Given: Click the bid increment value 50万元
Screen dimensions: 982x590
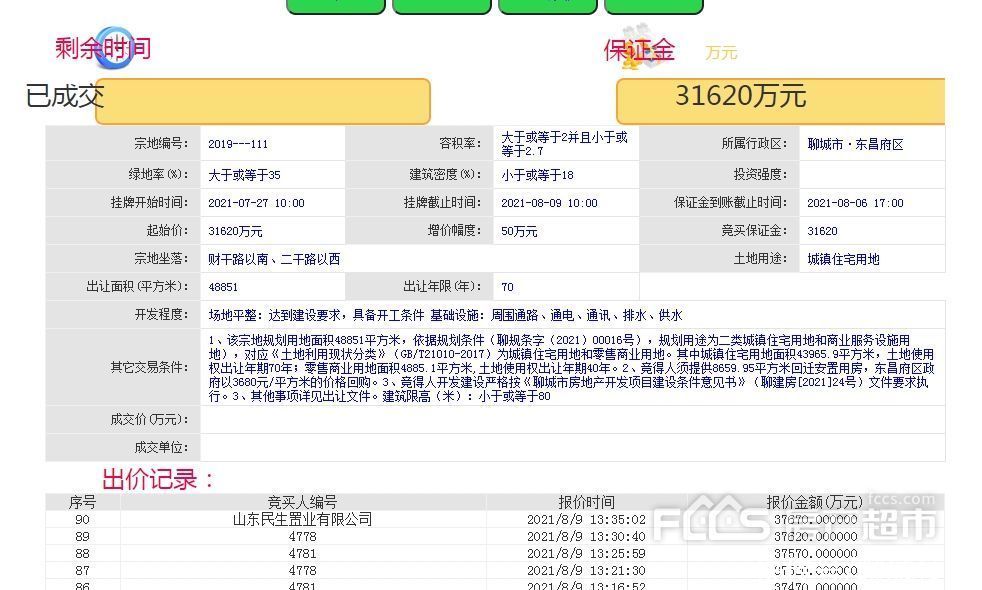Looking at the screenshot, I should (x=519, y=231).
